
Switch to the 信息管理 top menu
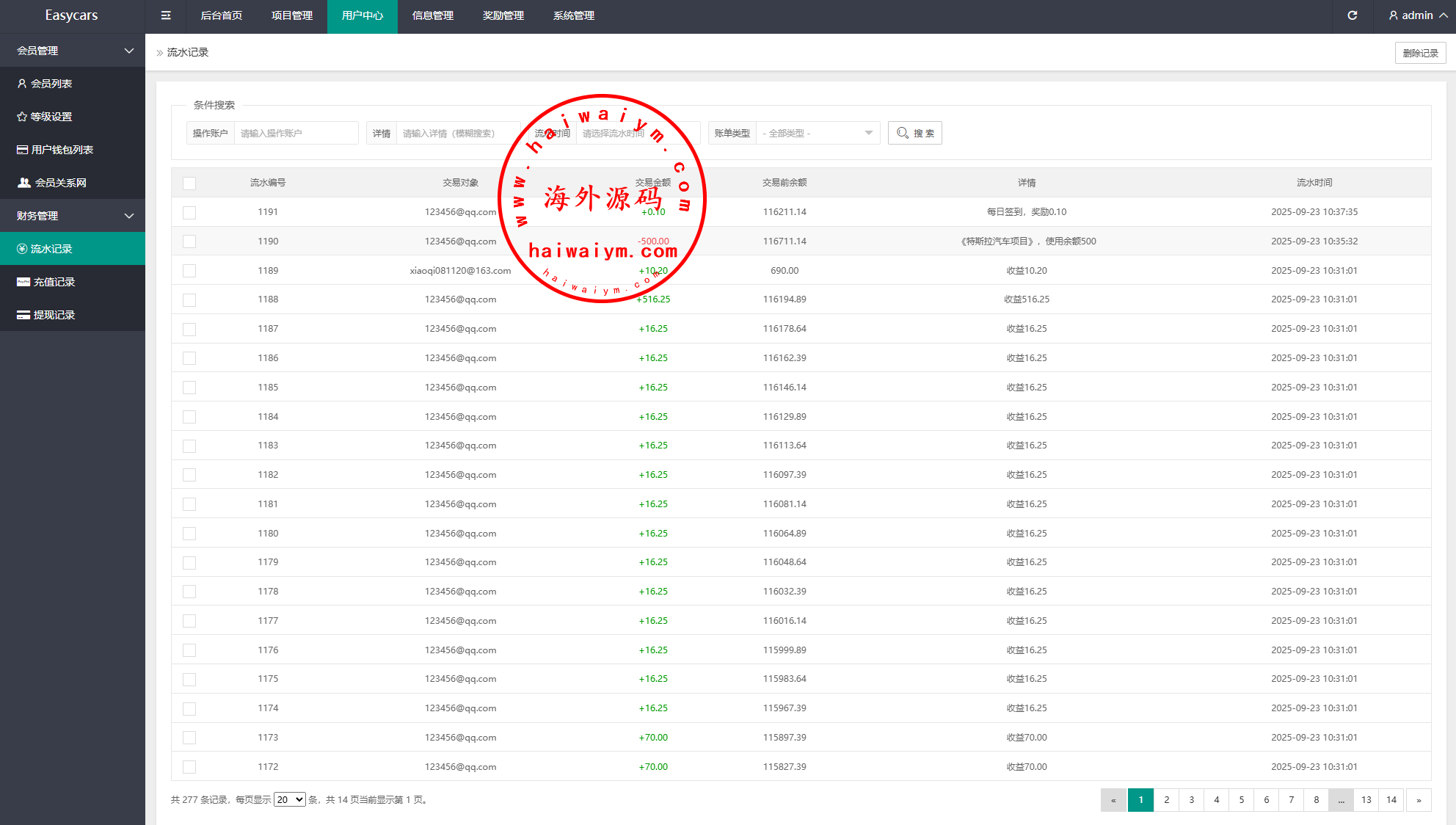click(x=432, y=15)
